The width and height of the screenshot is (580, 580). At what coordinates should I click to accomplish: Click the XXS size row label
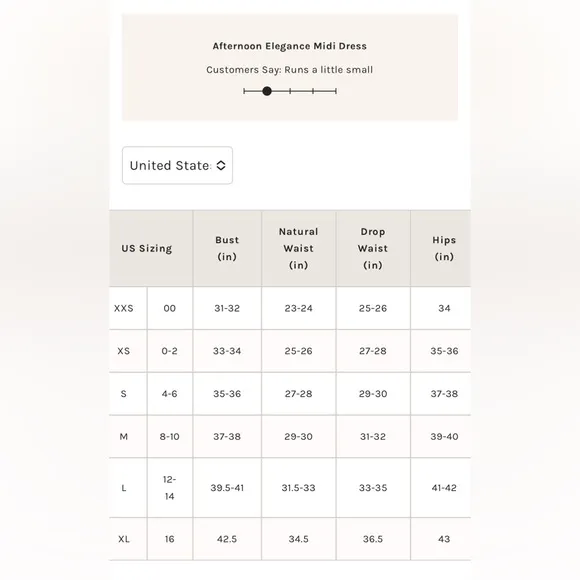point(124,308)
